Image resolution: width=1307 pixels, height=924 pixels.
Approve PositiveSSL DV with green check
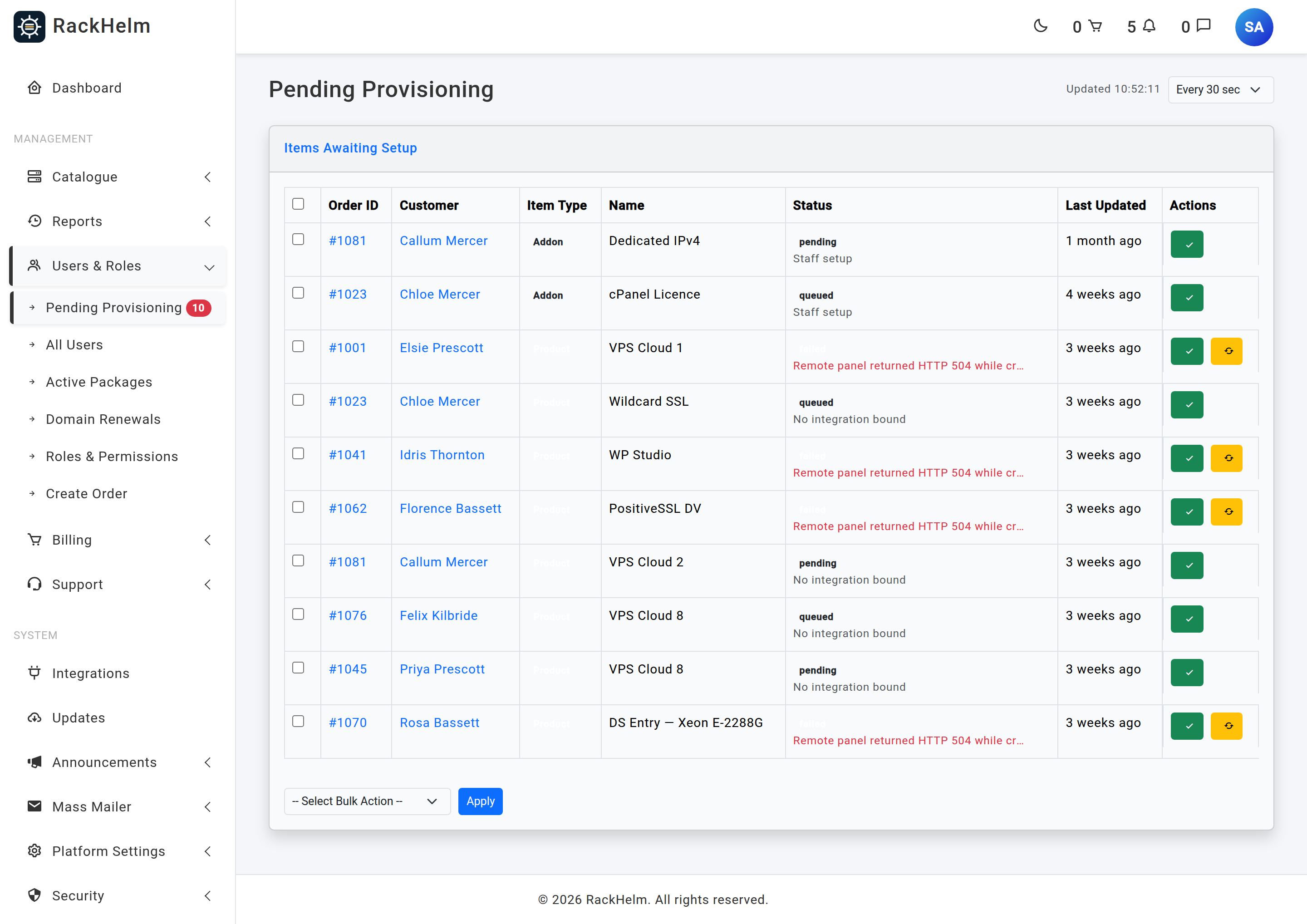[1186, 512]
